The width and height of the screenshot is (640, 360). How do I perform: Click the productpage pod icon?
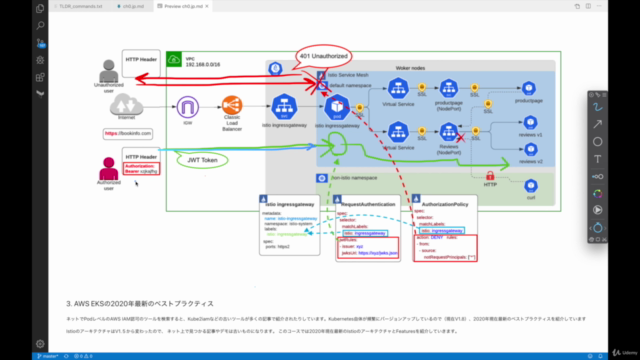tap(529, 88)
